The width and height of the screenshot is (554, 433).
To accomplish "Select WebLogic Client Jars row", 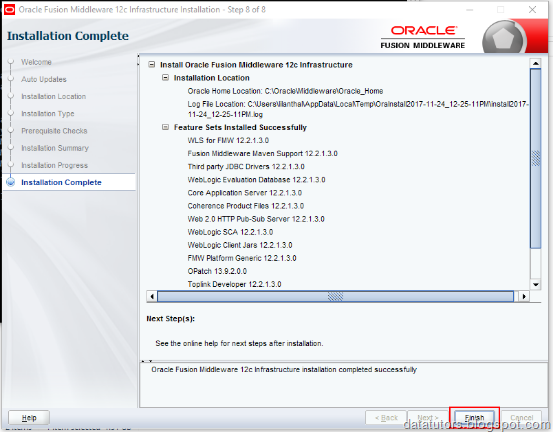I will [240, 245].
